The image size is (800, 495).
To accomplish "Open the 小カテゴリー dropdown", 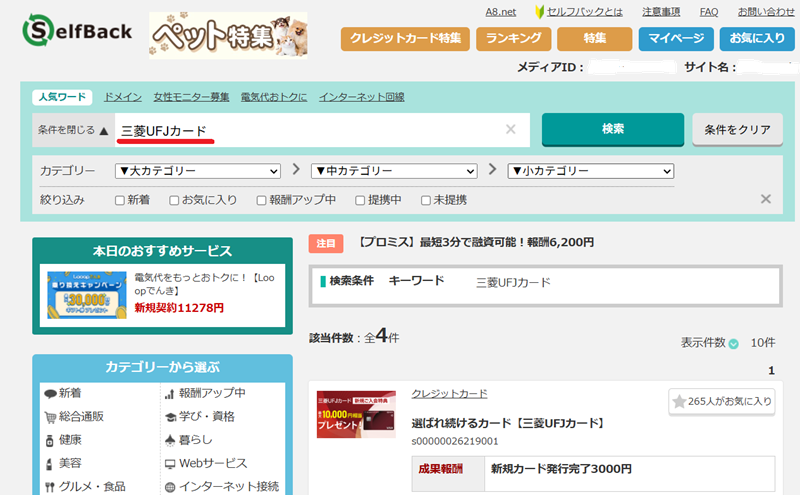I will pos(591,171).
